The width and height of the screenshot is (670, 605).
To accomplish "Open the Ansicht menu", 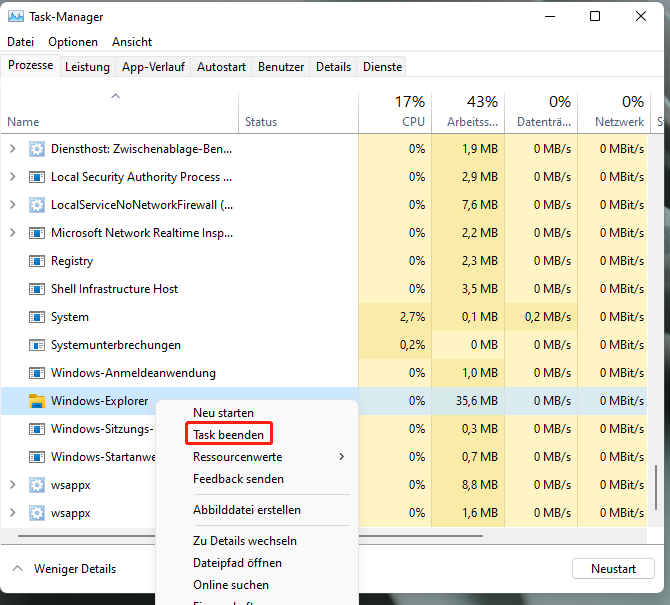I will (132, 42).
